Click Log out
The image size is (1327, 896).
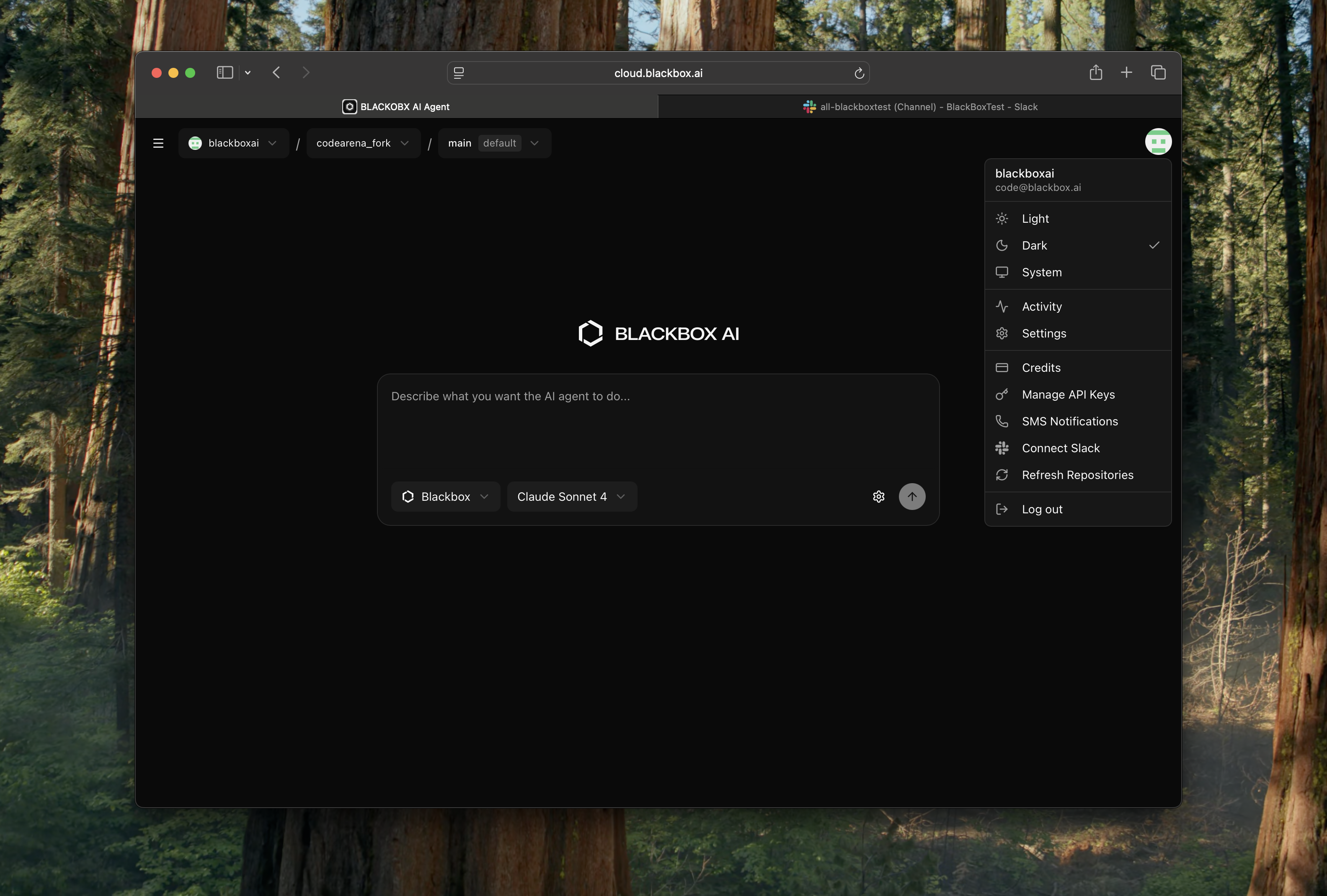(x=1041, y=509)
